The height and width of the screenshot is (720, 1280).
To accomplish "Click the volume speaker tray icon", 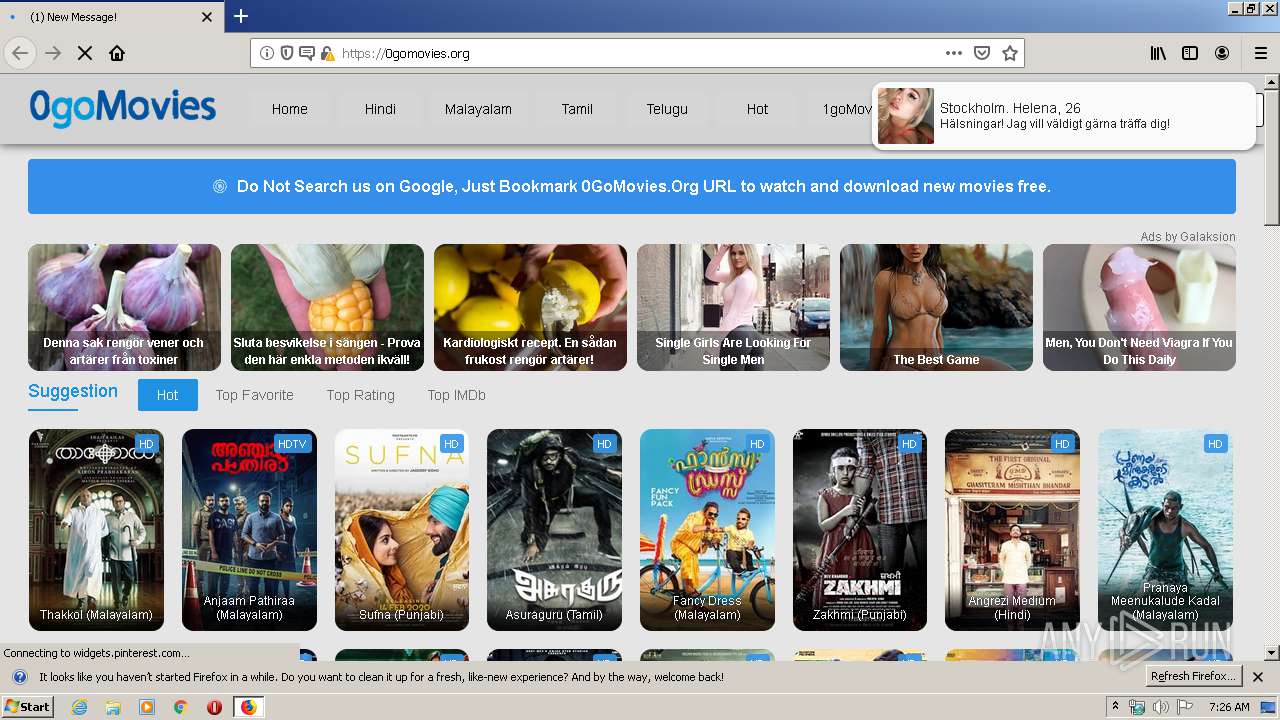I will [x=1161, y=707].
